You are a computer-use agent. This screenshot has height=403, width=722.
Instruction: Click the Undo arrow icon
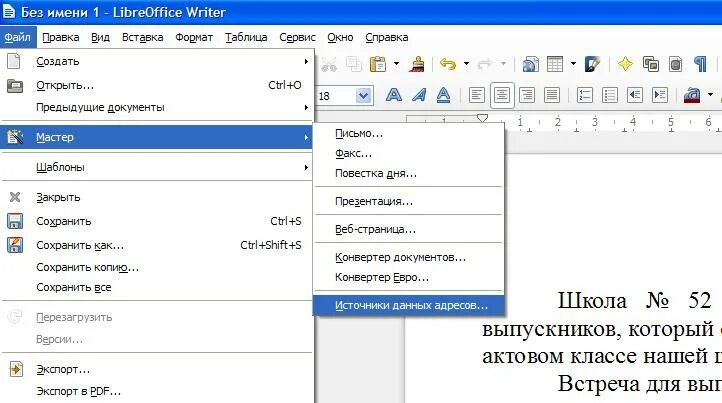pyautogui.click(x=448, y=64)
